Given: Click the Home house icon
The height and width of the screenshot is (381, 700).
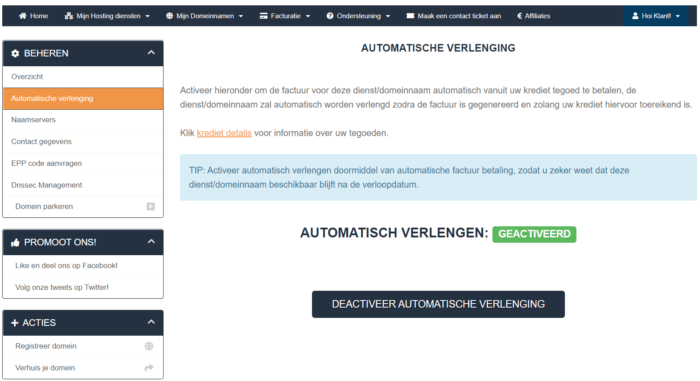Looking at the screenshot, I should click(22, 16).
